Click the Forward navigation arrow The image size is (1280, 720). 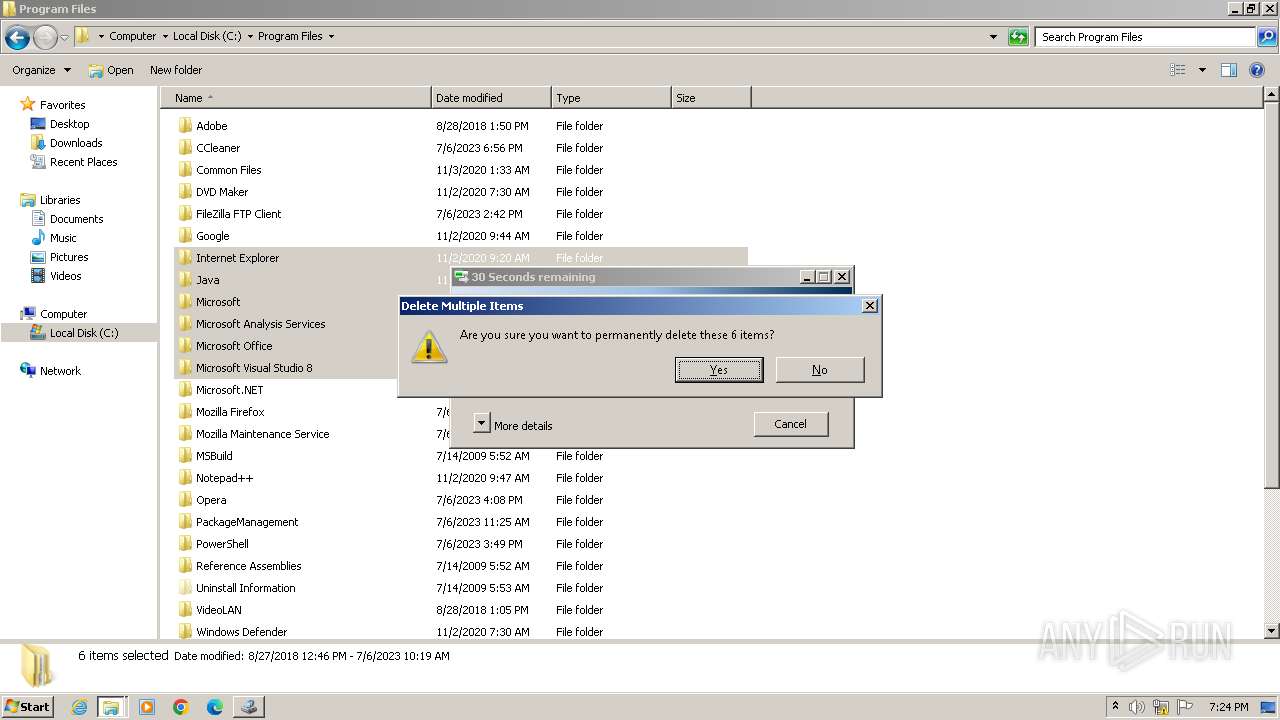tap(45, 37)
